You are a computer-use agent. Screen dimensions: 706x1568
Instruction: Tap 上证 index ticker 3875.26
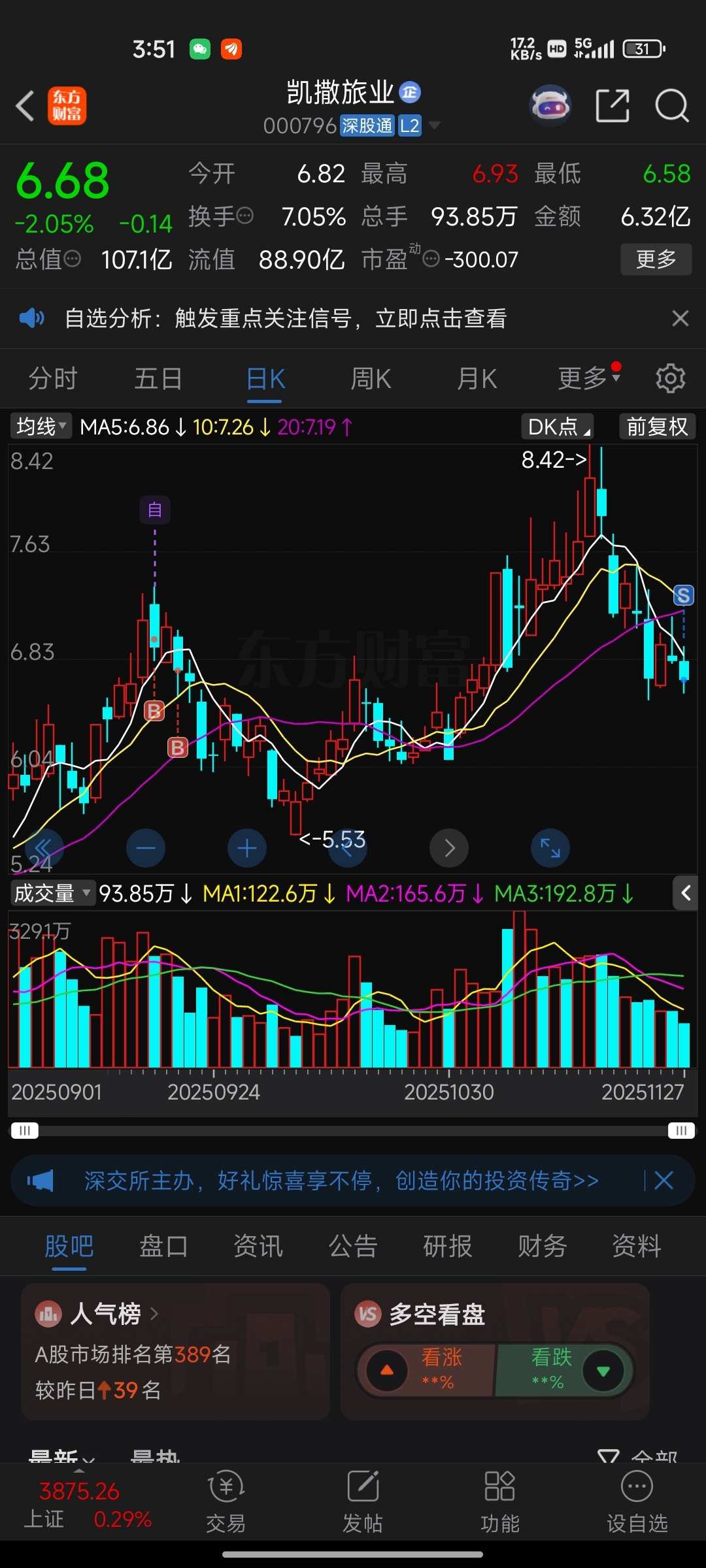pyautogui.click(x=88, y=1505)
